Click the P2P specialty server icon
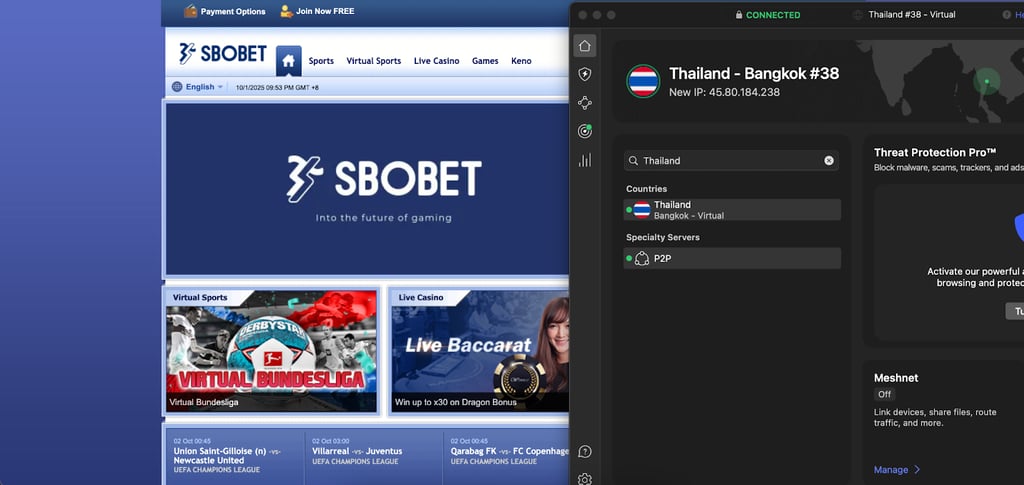The width and height of the screenshot is (1024, 485). click(x=642, y=258)
